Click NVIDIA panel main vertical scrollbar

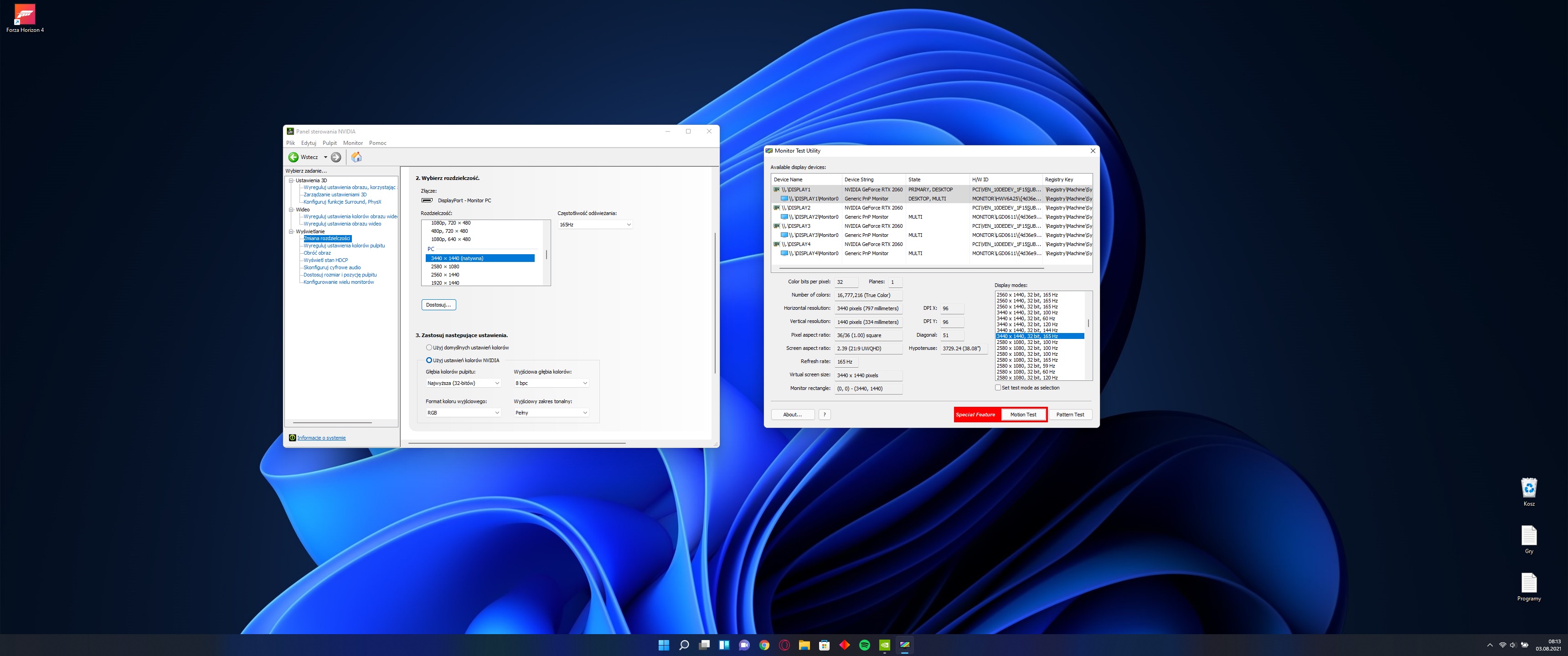pyautogui.click(x=715, y=302)
